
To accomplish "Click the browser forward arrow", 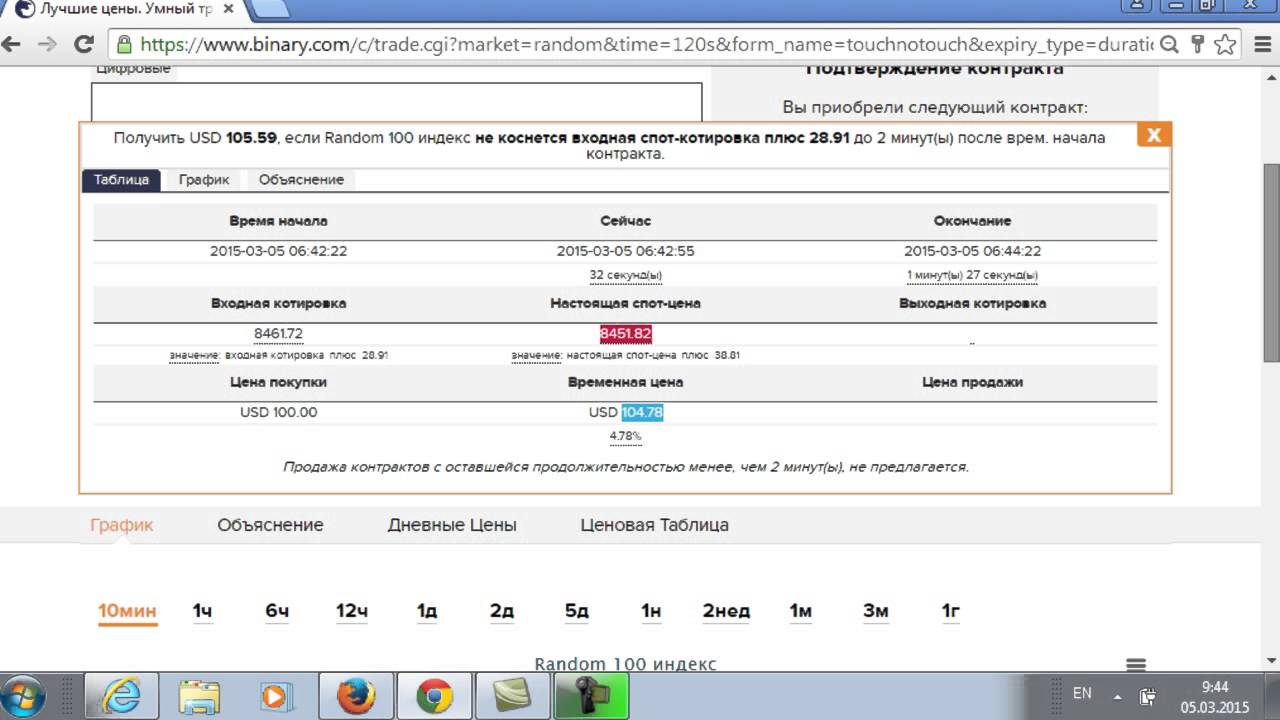I will pos(46,44).
